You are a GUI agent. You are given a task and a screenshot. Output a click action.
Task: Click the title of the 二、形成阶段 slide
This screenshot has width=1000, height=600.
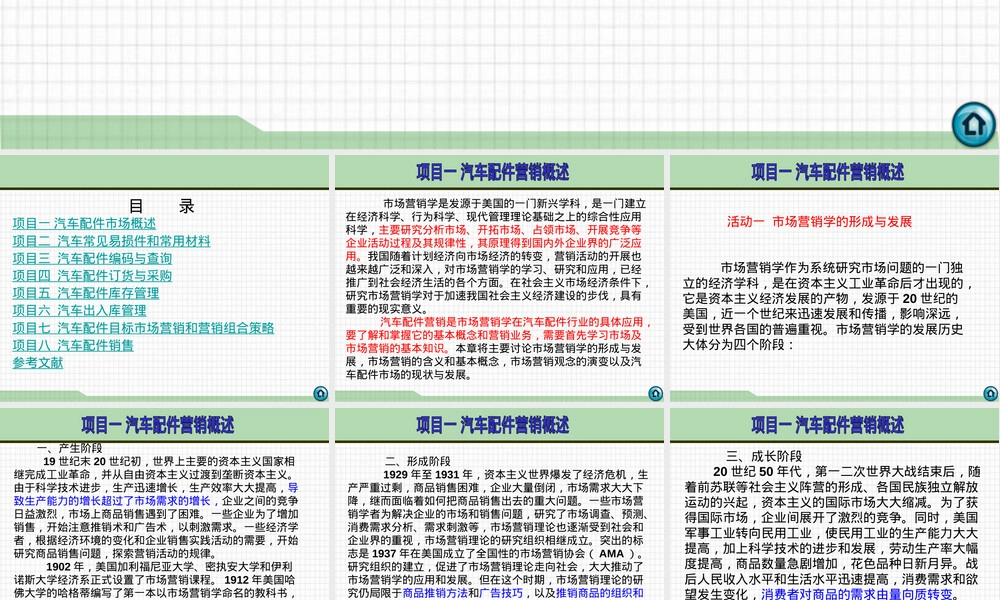tap(492, 425)
